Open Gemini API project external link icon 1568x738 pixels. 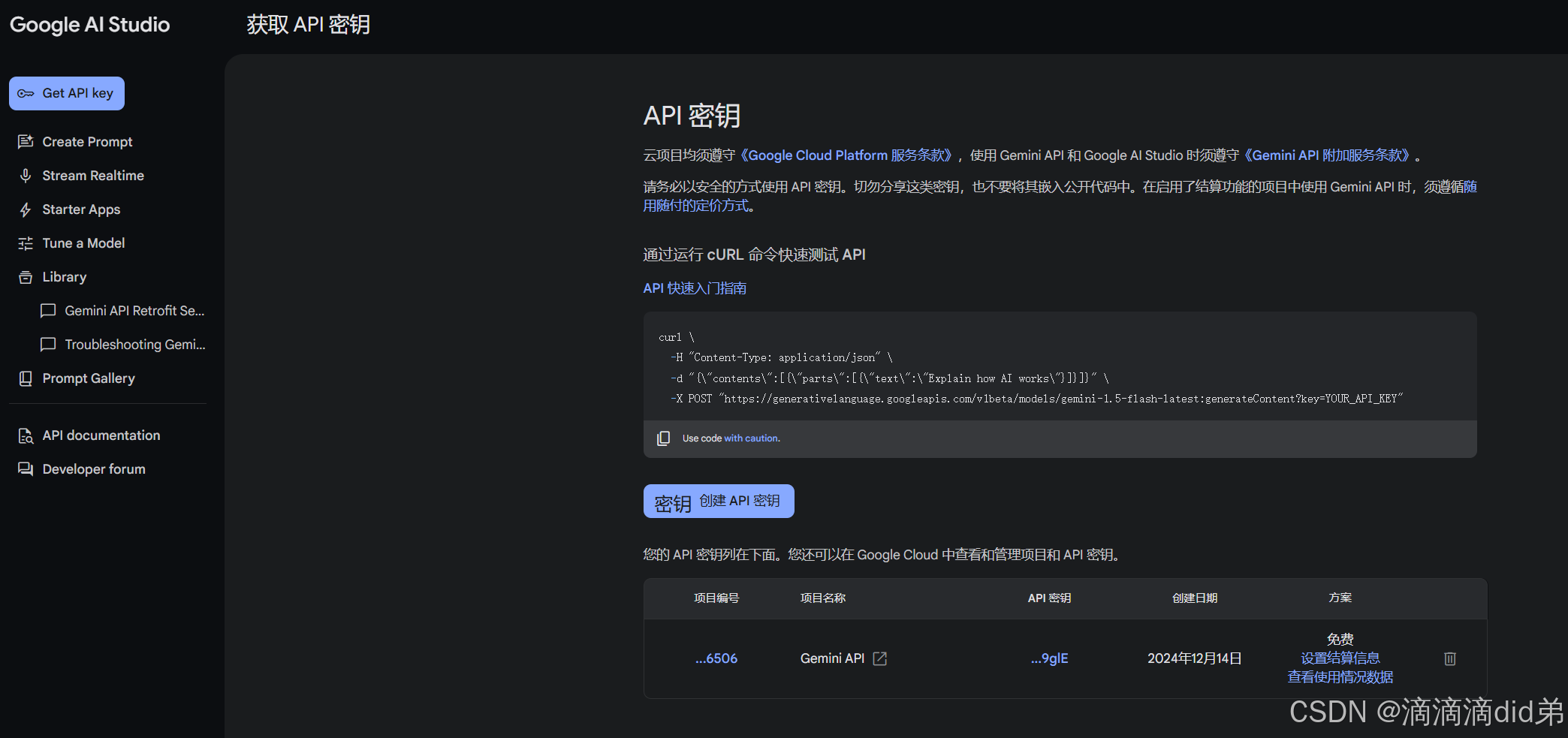[x=880, y=658]
